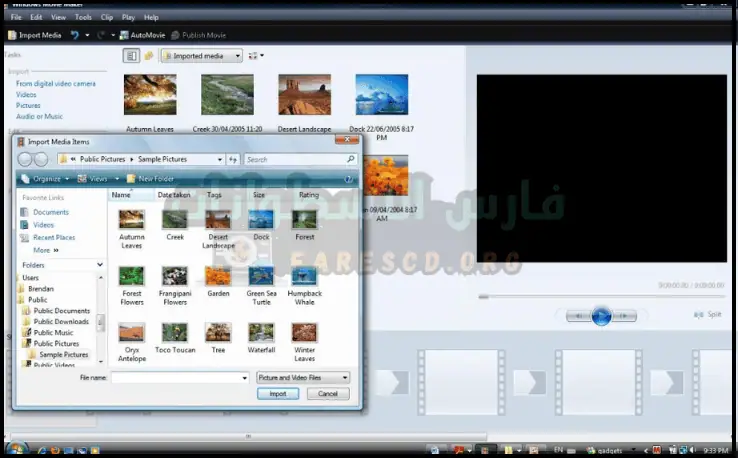Image resolution: width=738 pixels, height=458 pixels.
Task: Click the Play button under preview
Action: coord(601,316)
